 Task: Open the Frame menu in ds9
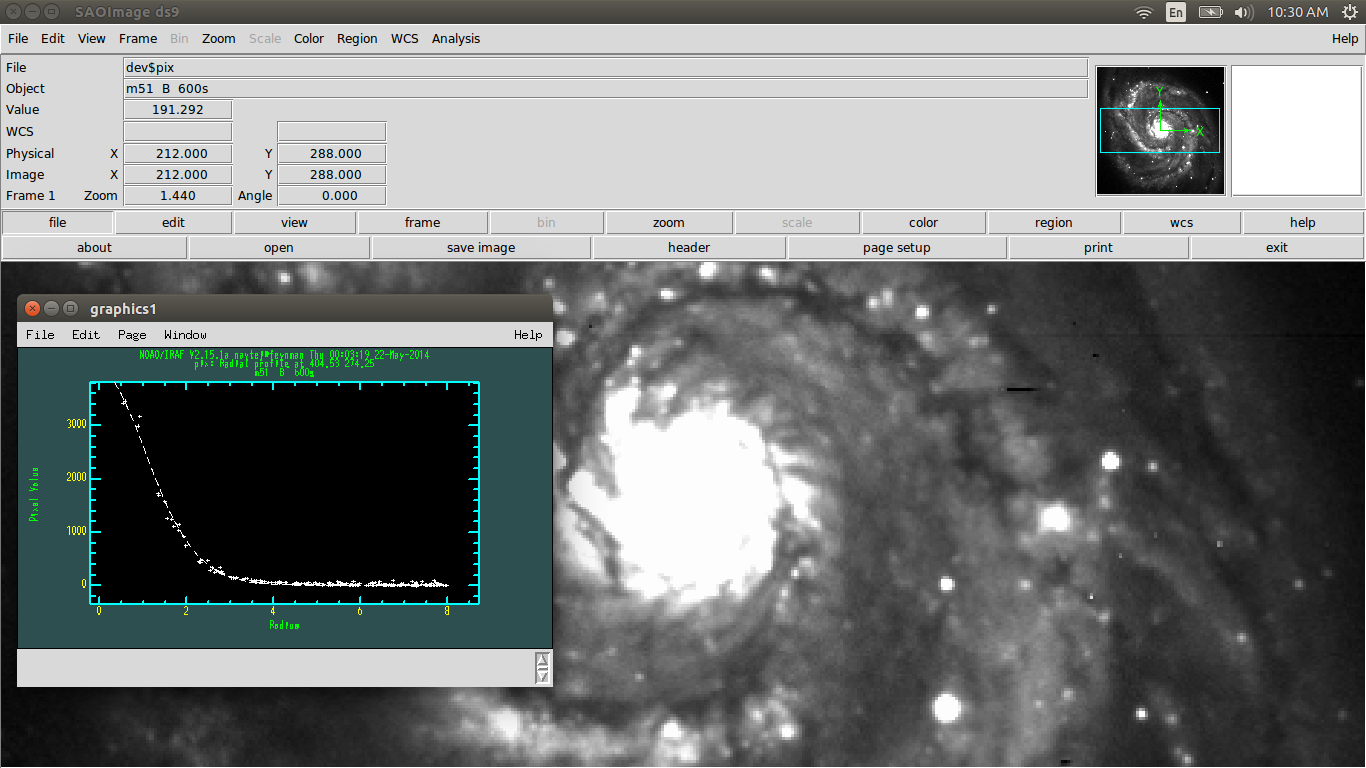pyautogui.click(x=138, y=39)
